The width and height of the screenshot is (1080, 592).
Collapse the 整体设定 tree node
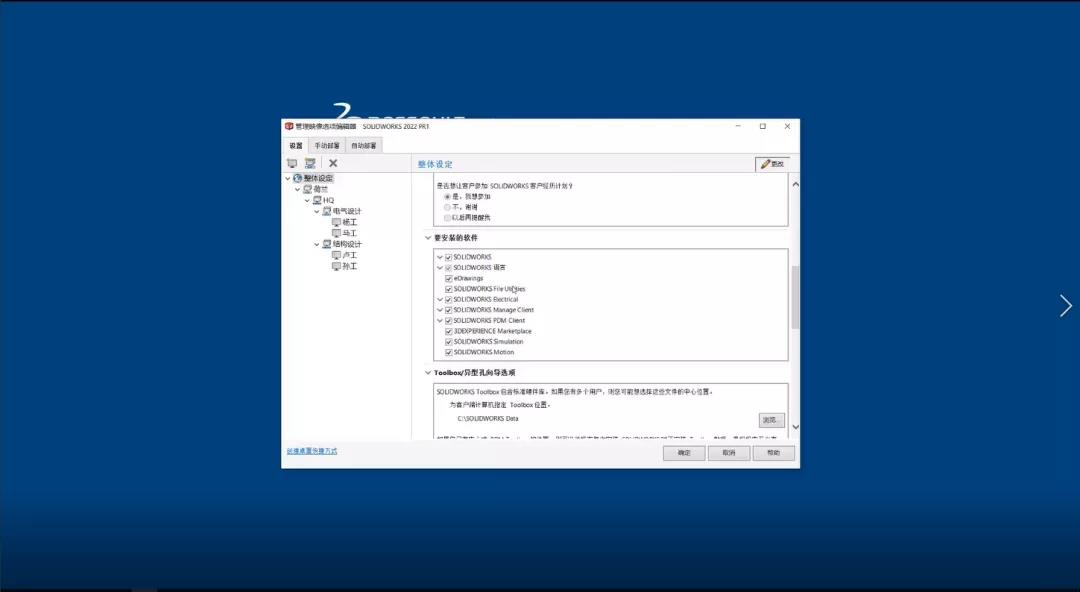[288, 178]
